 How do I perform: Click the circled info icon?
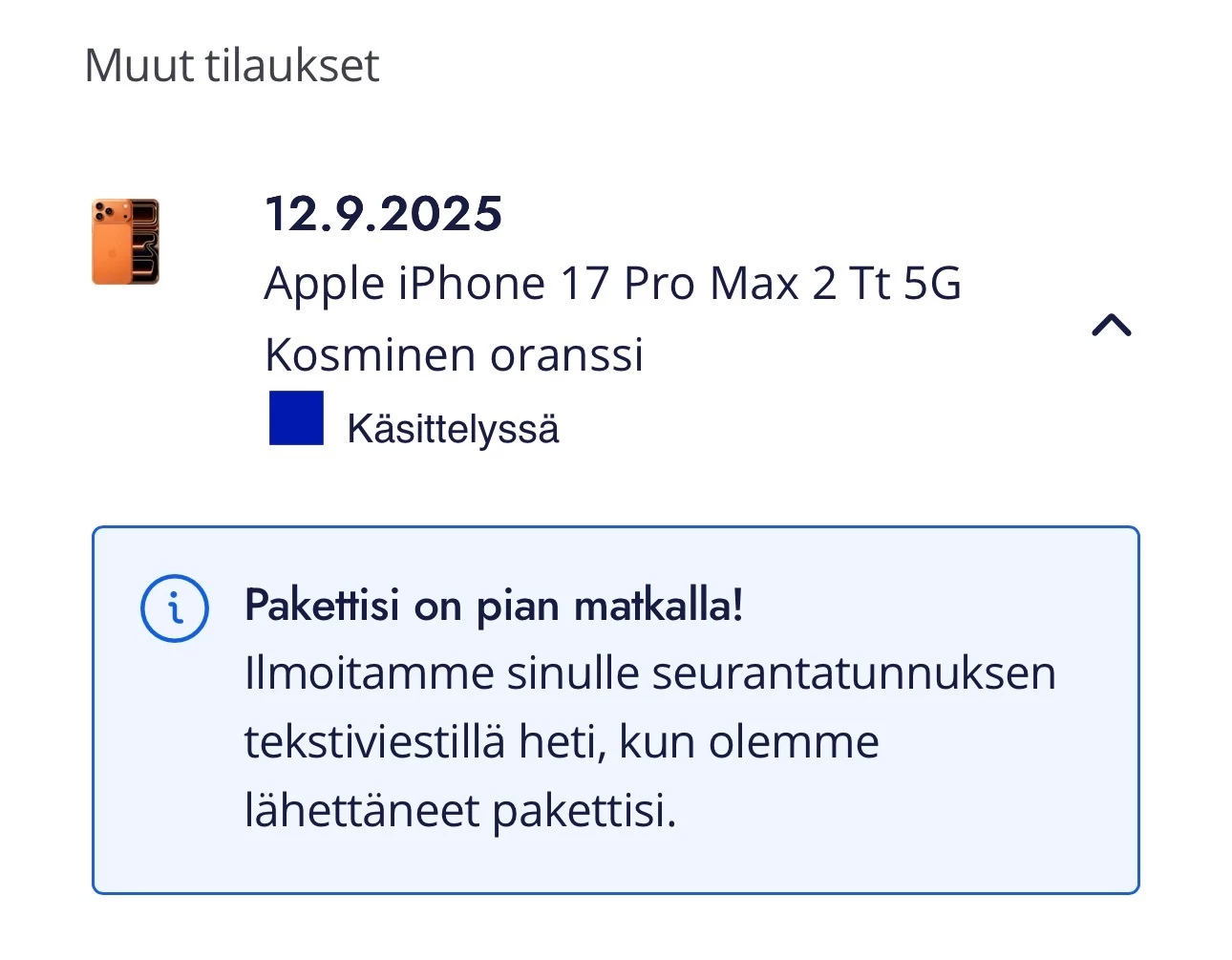[175, 608]
